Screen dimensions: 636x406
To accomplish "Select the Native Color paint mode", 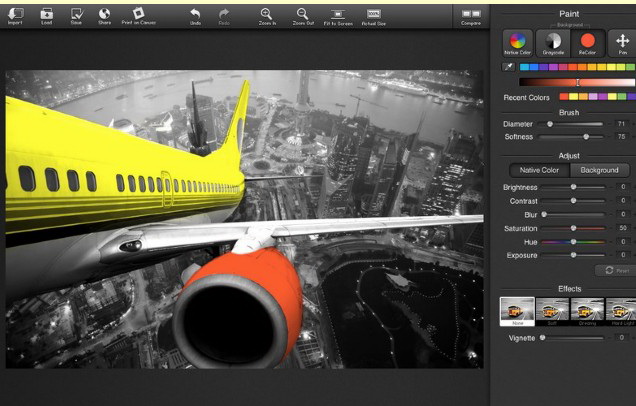I will tap(515, 43).
